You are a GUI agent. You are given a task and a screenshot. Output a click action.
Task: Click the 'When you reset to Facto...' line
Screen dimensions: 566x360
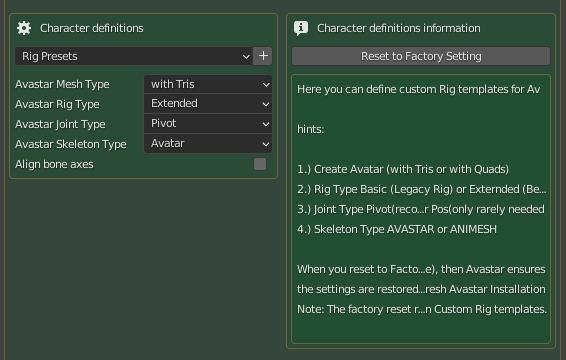[421, 269]
